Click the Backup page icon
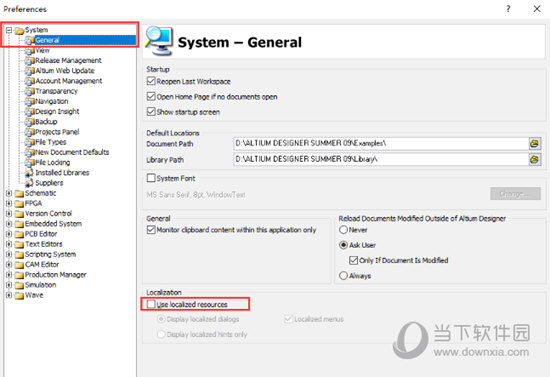 (30, 122)
